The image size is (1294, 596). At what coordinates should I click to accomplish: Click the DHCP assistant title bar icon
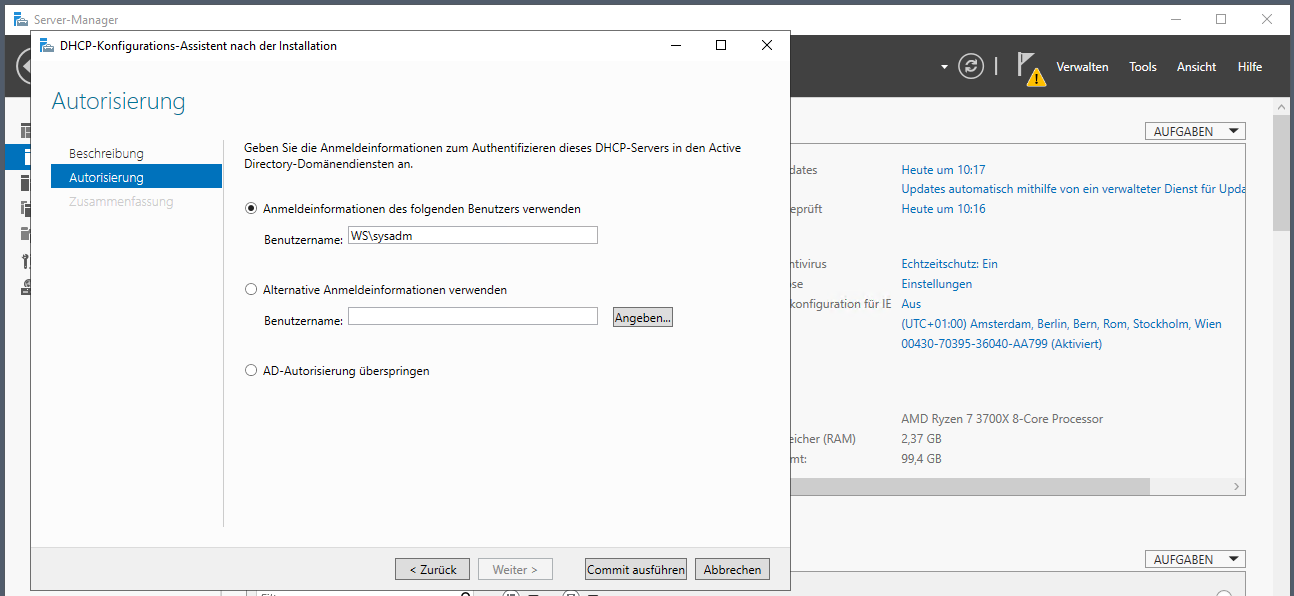pyautogui.click(x=46, y=45)
